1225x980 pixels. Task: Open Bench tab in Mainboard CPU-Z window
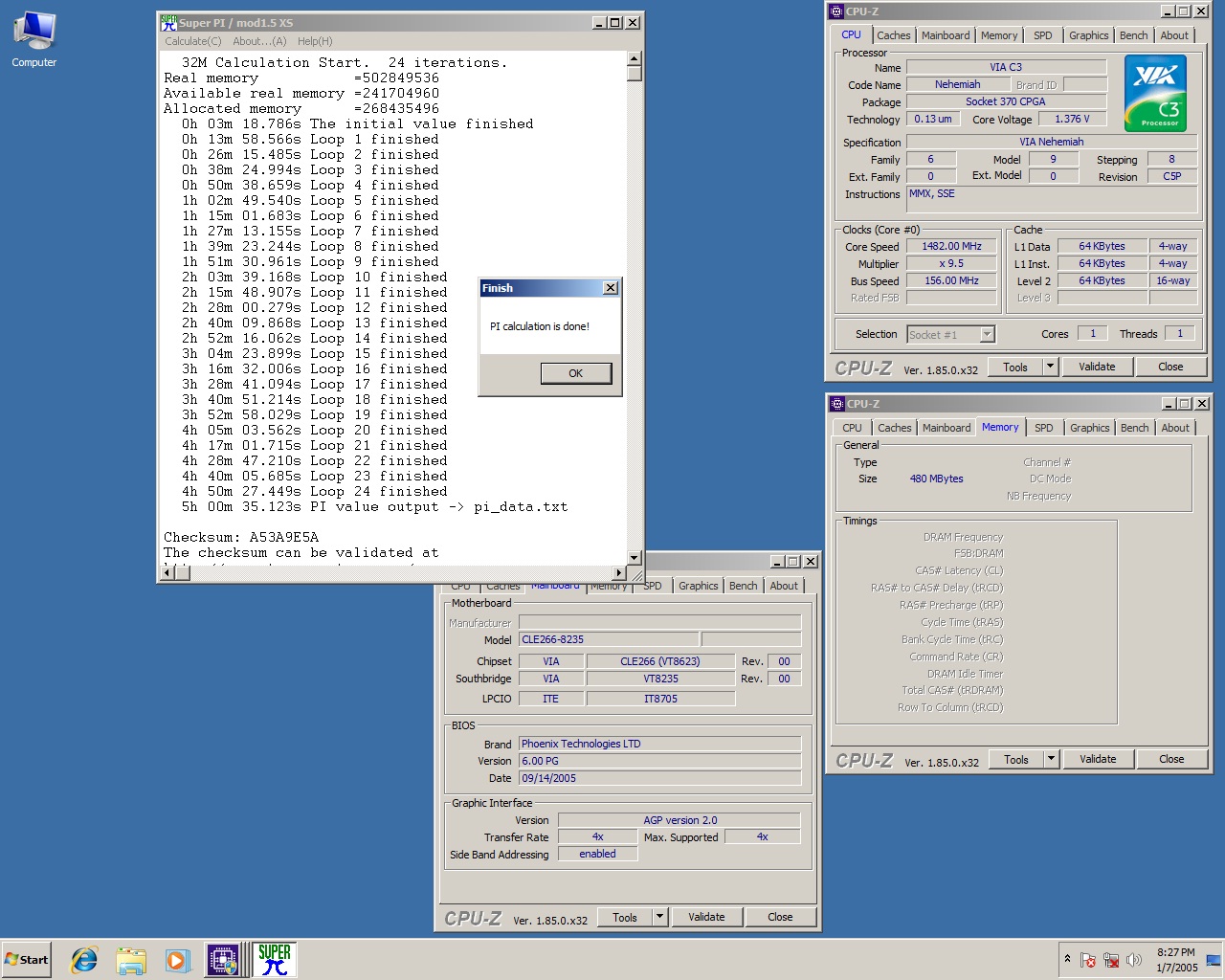744,586
